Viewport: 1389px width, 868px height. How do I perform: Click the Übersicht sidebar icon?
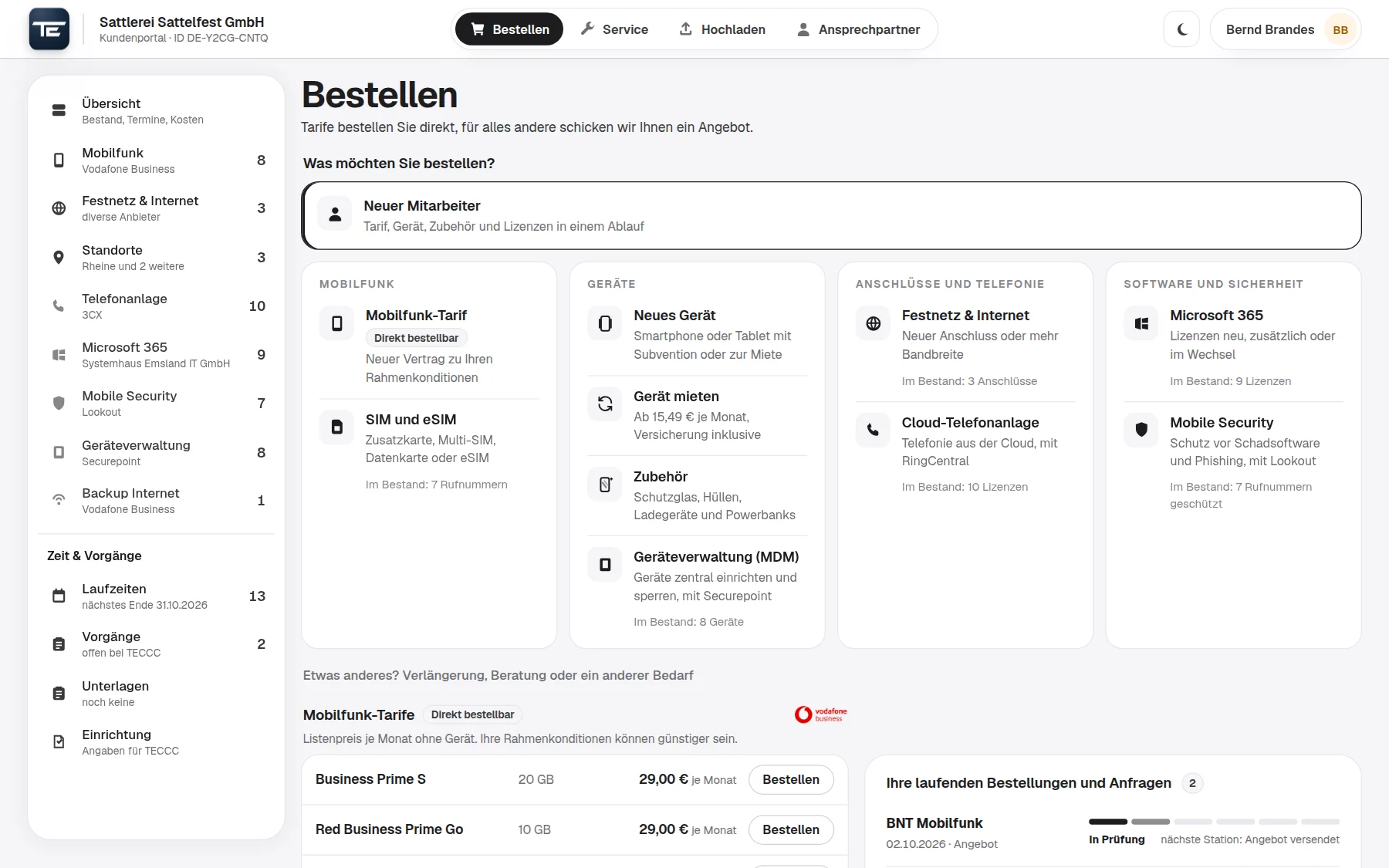click(x=59, y=110)
